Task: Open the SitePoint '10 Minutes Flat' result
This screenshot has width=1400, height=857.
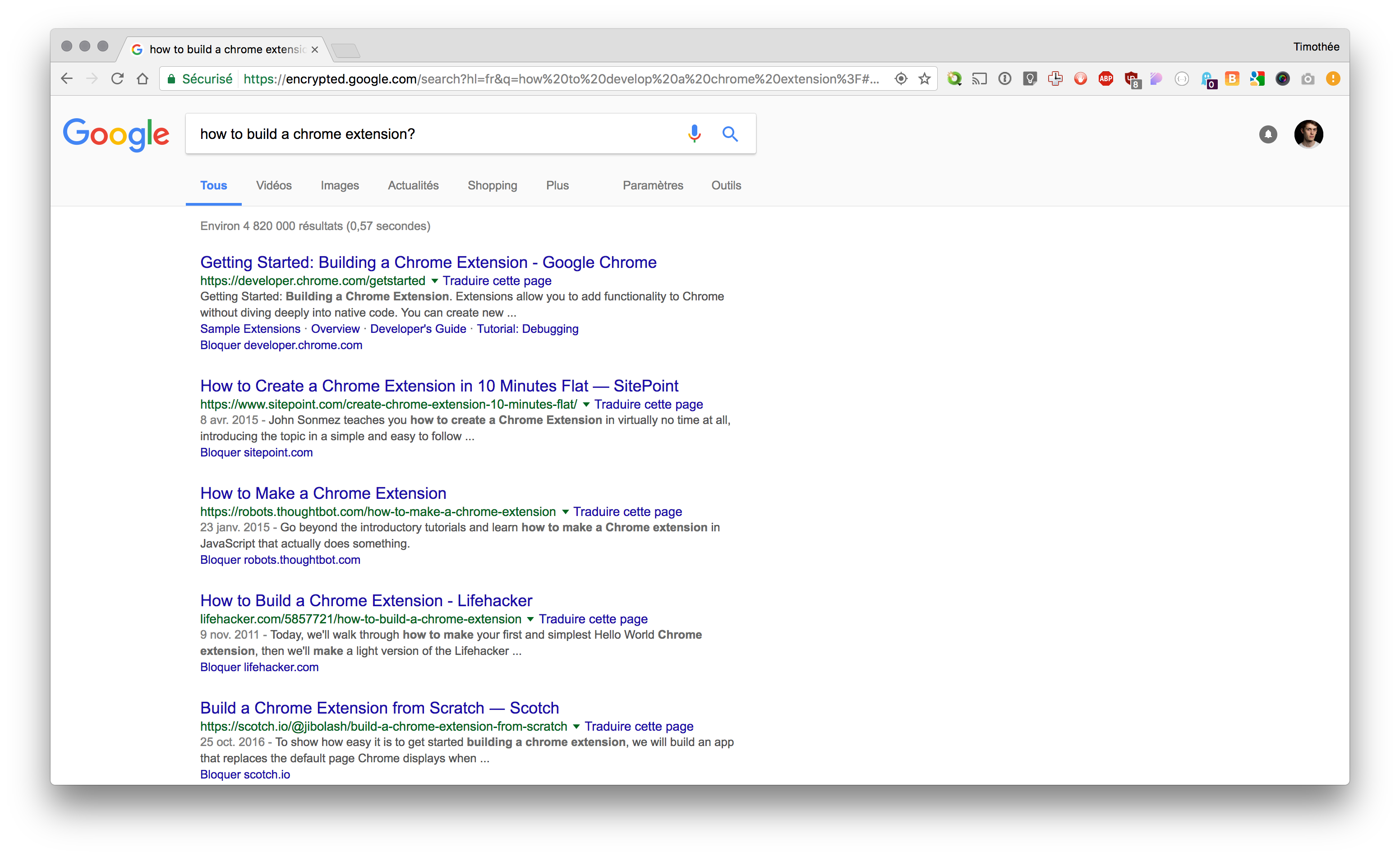Action: [x=439, y=386]
